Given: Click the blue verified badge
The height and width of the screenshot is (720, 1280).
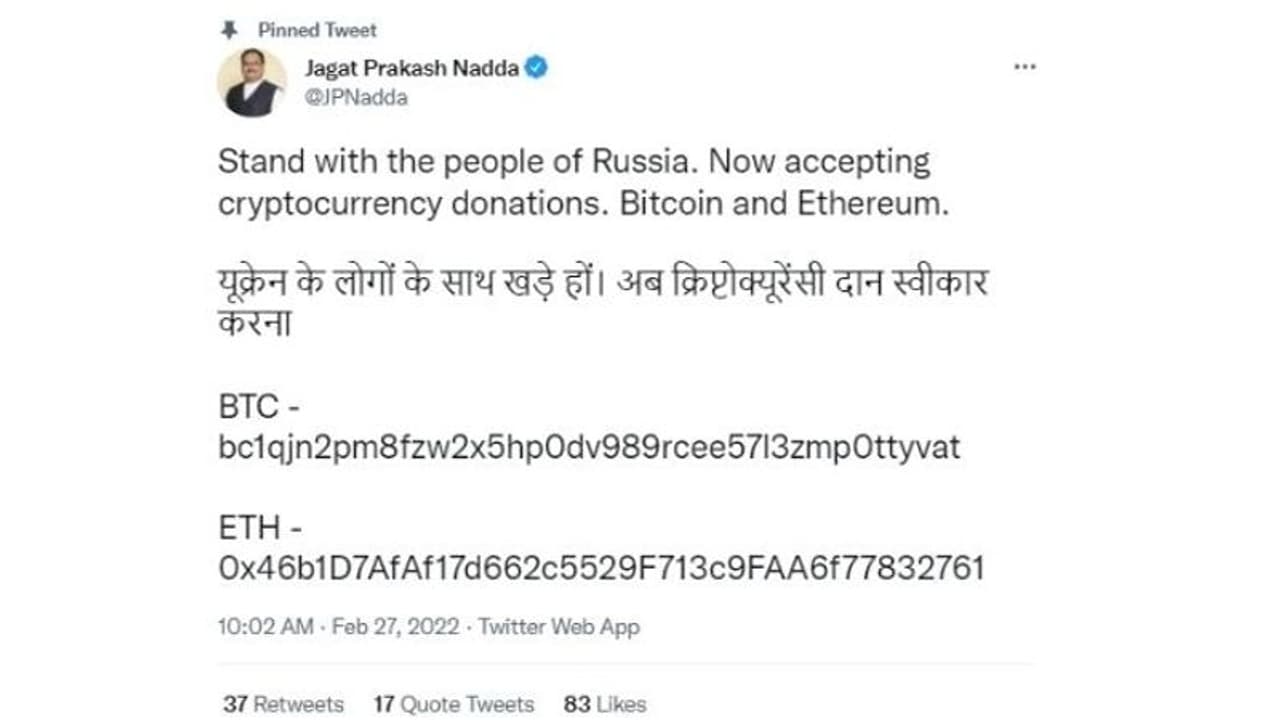Looking at the screenshot, I should (538, 68).
